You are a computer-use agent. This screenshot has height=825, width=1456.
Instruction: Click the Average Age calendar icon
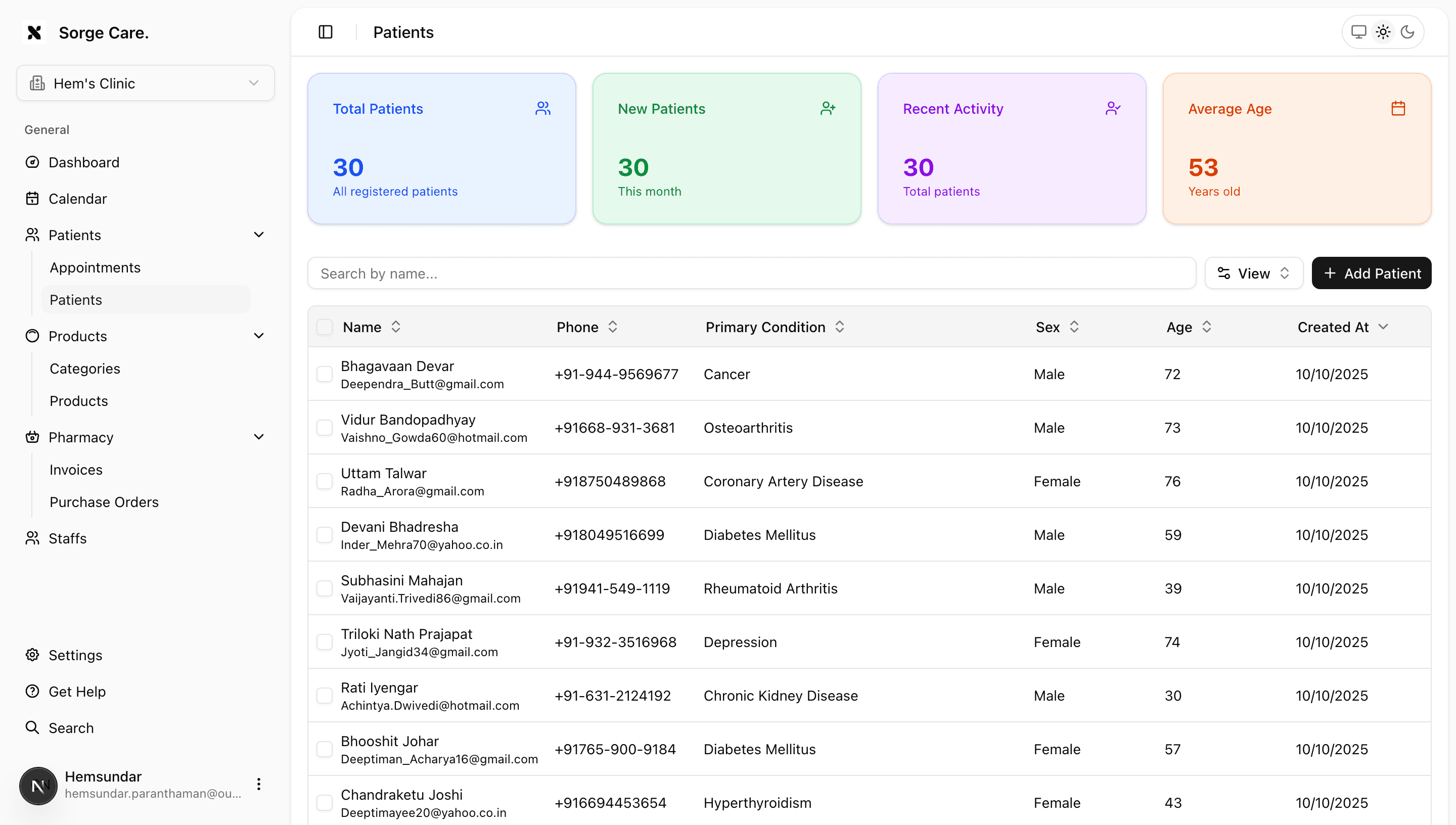click(1398, 108)
